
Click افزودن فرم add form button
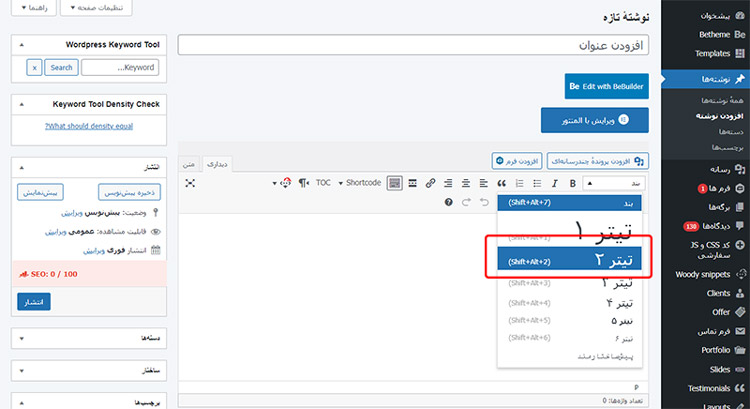[517, 161]
